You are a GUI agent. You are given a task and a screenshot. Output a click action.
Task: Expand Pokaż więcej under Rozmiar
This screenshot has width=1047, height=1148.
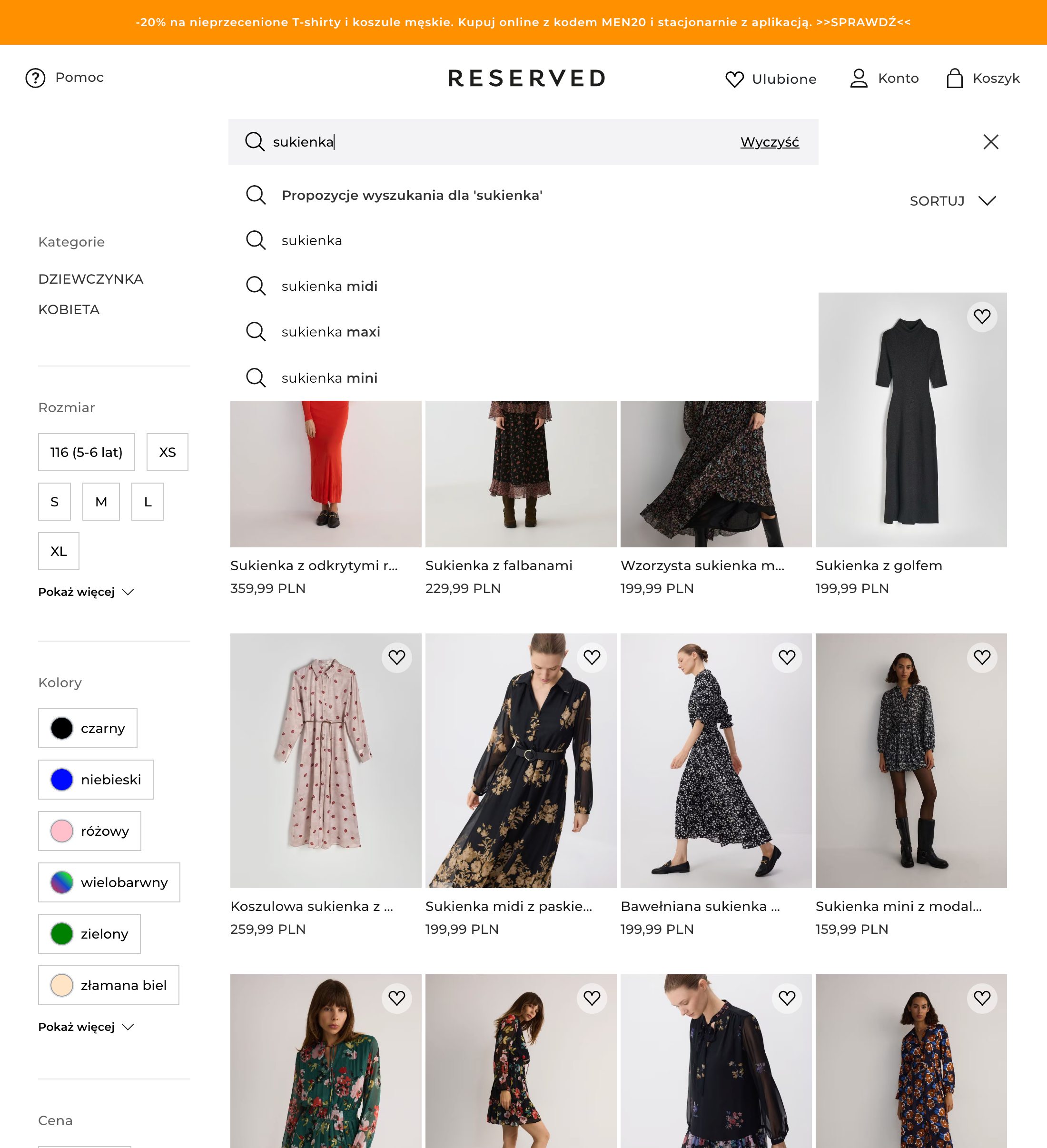[x=85, y=592]
